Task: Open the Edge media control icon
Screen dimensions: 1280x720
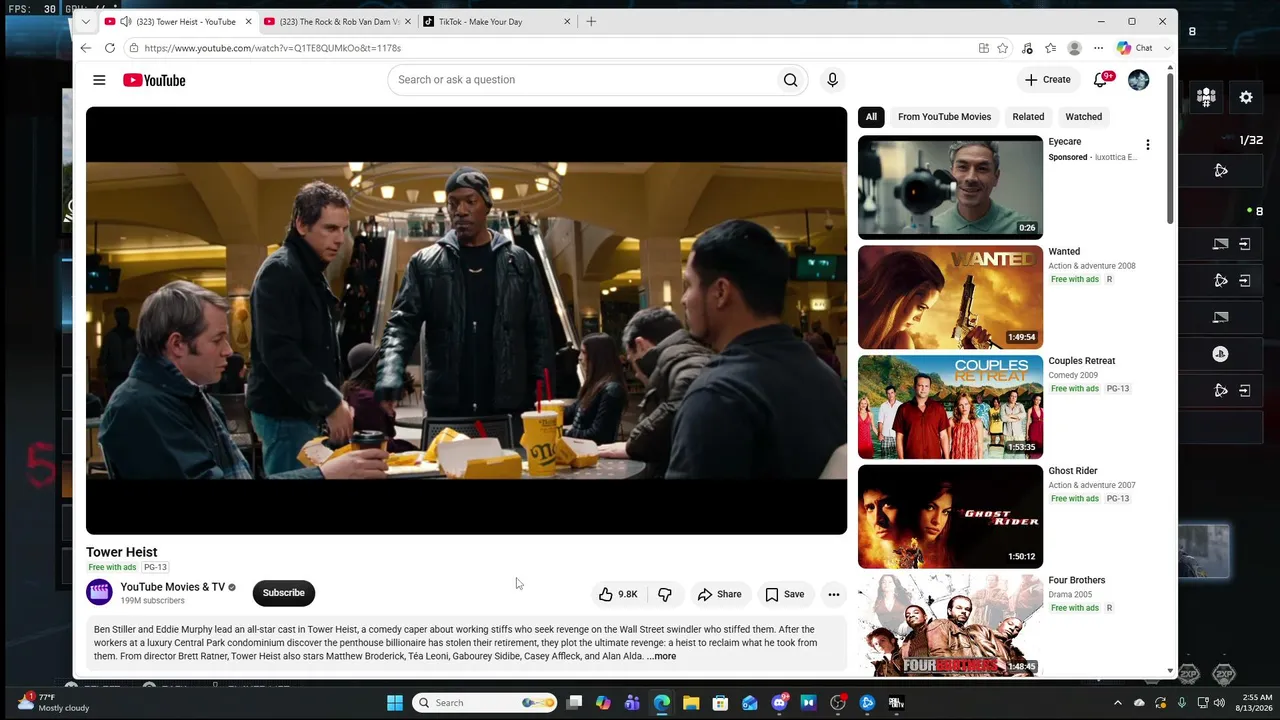Action: 1027,48
